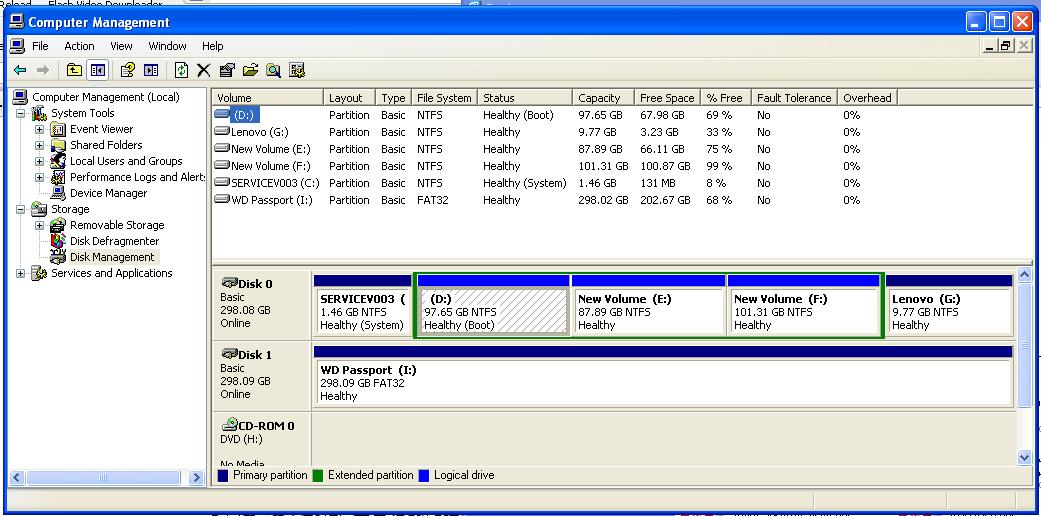1041x516 pixels.
Task: Sort by Capacity column header
Action: pyautogui.click(x=603, y=98)
